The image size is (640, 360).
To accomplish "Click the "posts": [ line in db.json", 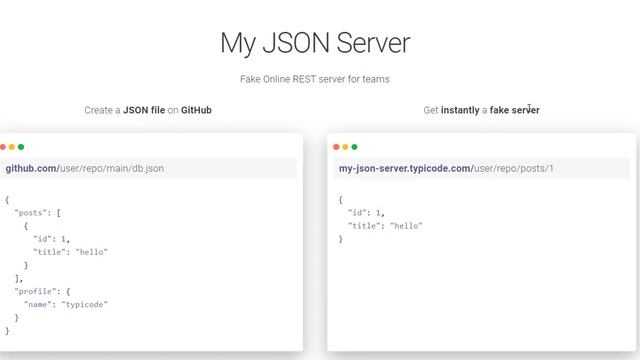I will 38,213.
